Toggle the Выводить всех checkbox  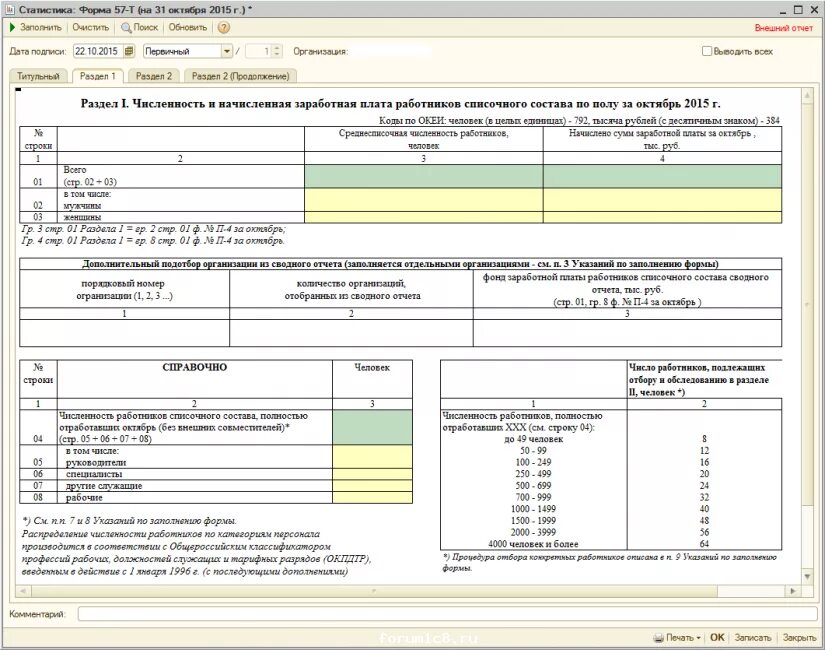pyautogui.click(x=707, y=51)
